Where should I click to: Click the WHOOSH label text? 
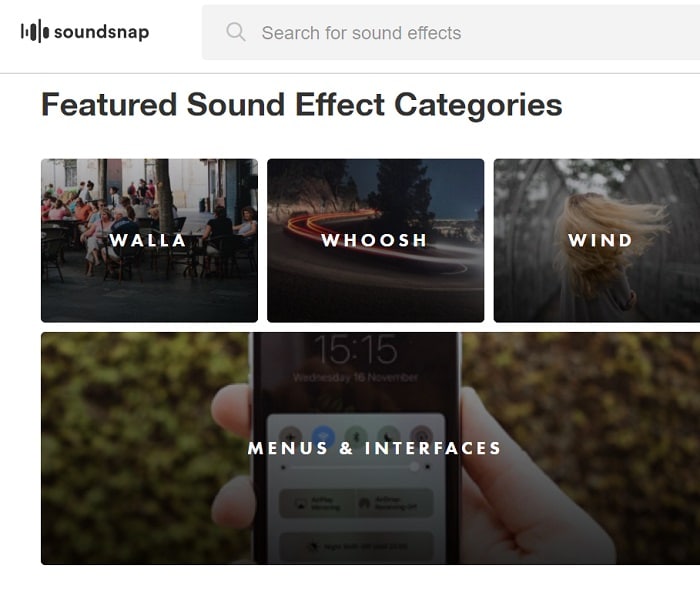click(x=374, y=240)
